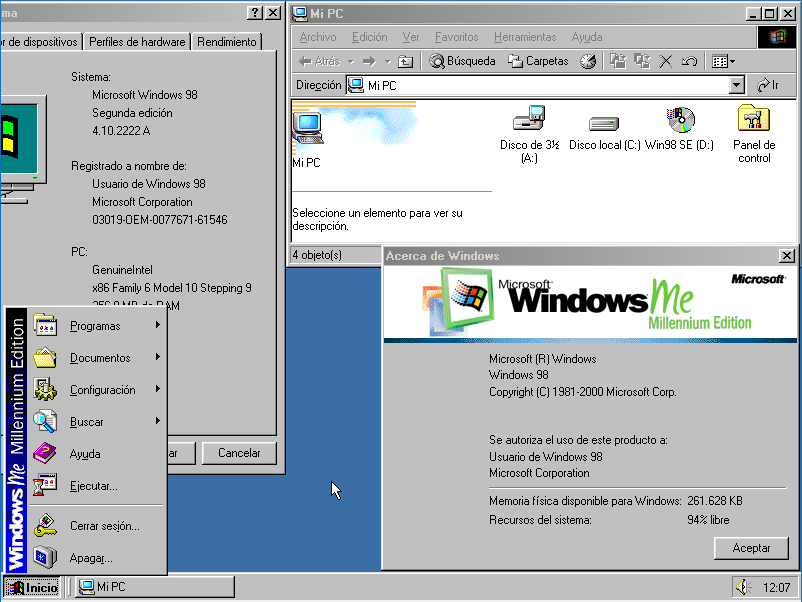Click the Ejecutar run icon in Start menu
The height and width of the screenshot is (602, 802).
(x=45, y=485)
